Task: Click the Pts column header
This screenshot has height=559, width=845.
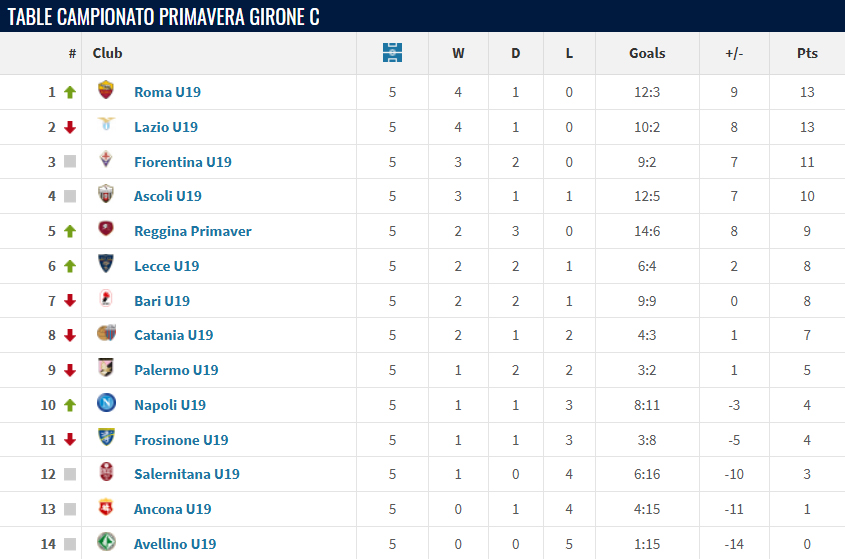Action: [807, 53]
